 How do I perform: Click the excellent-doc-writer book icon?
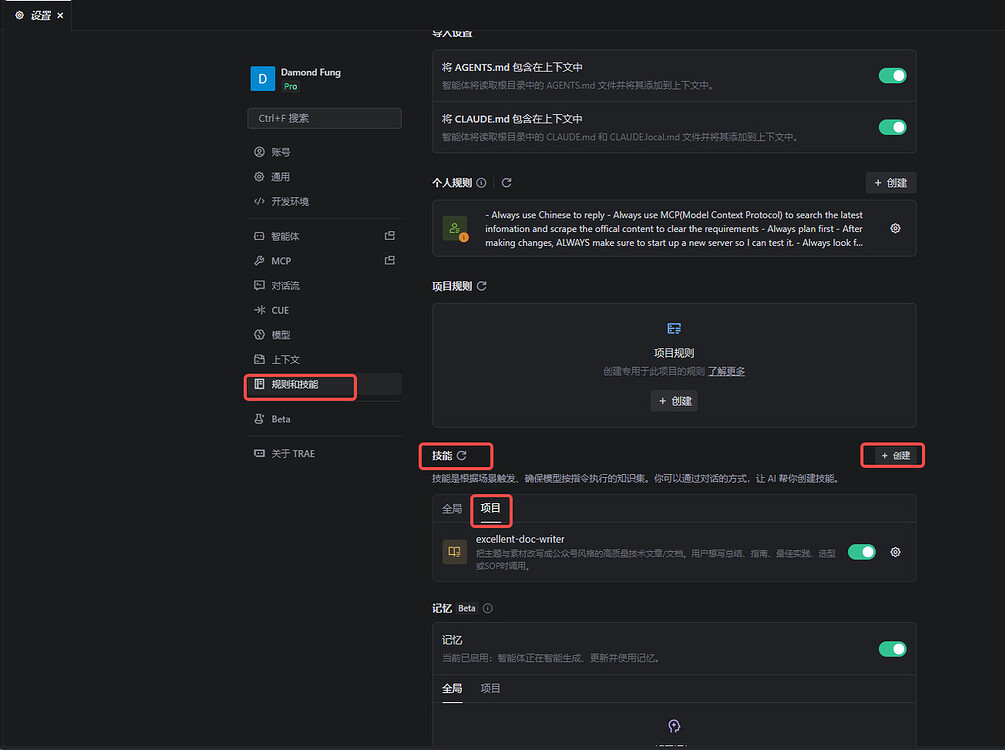[454, 552]
